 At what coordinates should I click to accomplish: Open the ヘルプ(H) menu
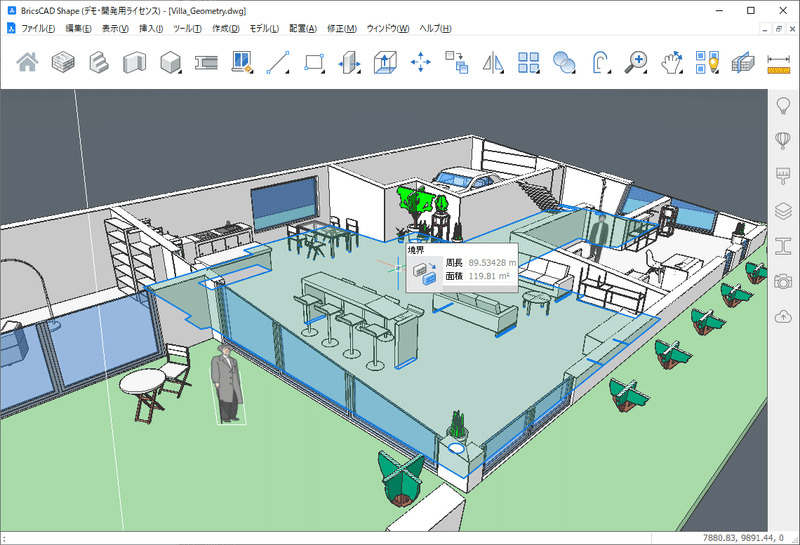pyautogui.click(x=435, y=29)
